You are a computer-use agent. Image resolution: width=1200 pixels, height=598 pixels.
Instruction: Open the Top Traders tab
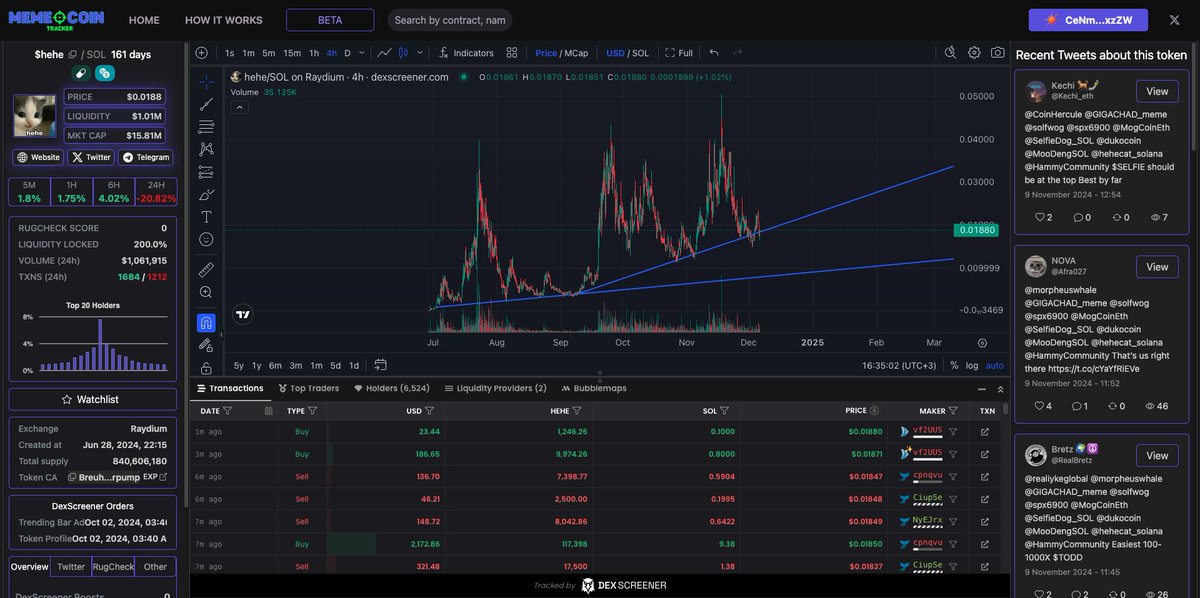(308, 388)
